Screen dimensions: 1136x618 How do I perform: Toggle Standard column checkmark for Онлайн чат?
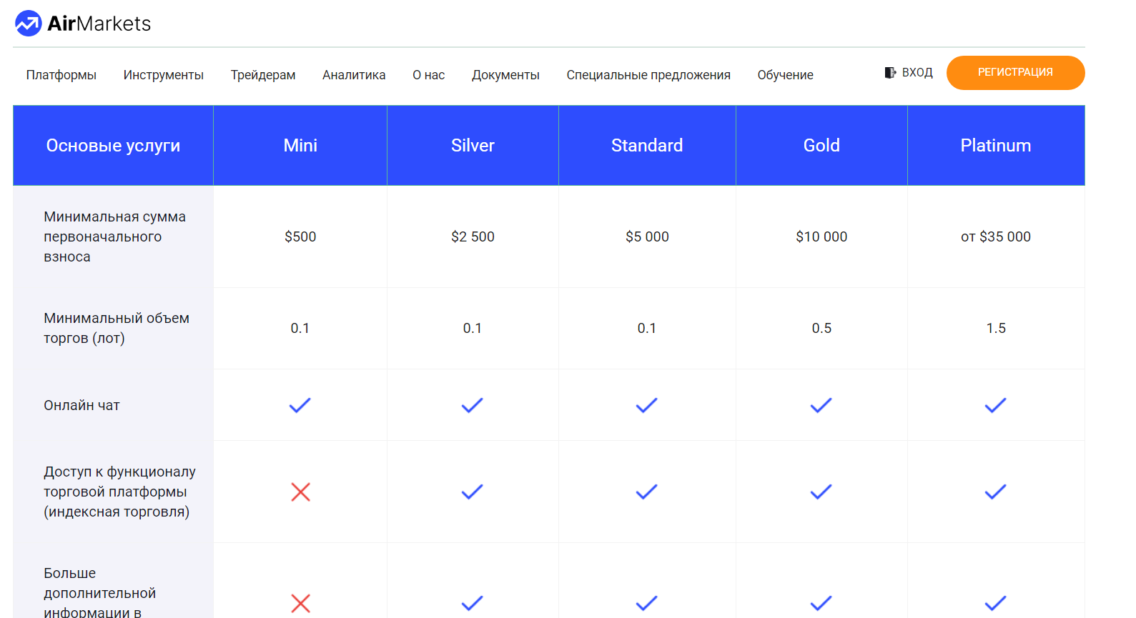click(x=646, y=405)
